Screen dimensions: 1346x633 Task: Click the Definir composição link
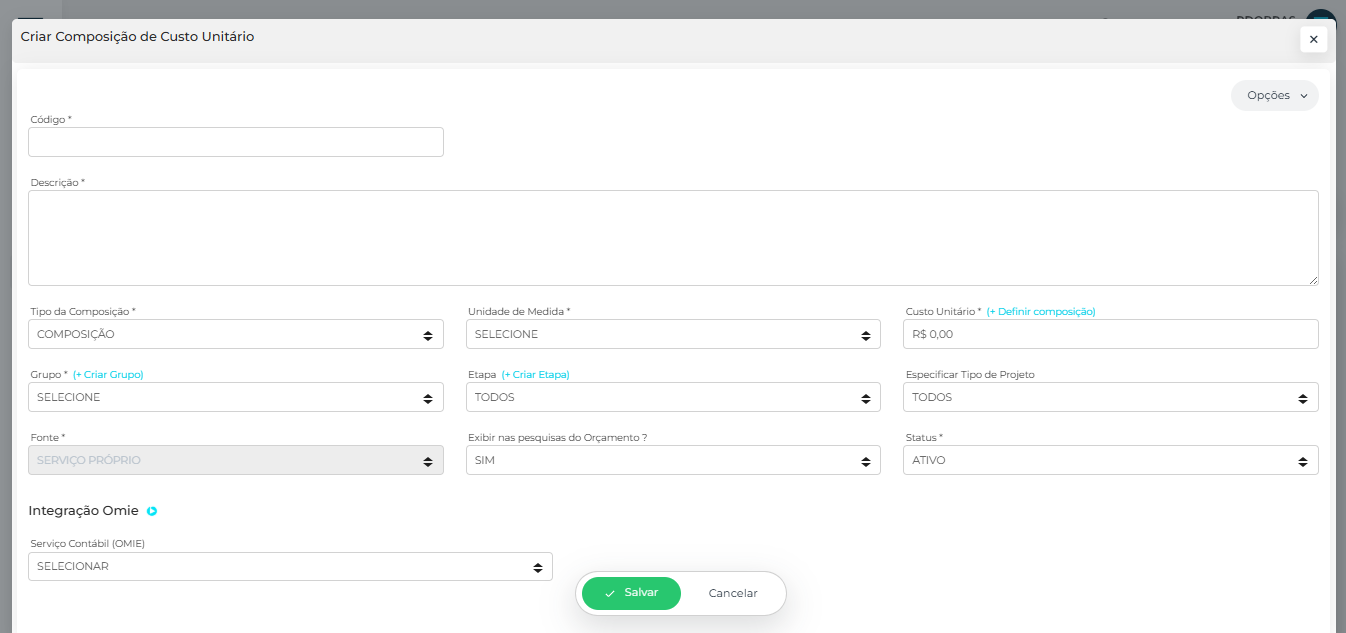click(1041, 312)
